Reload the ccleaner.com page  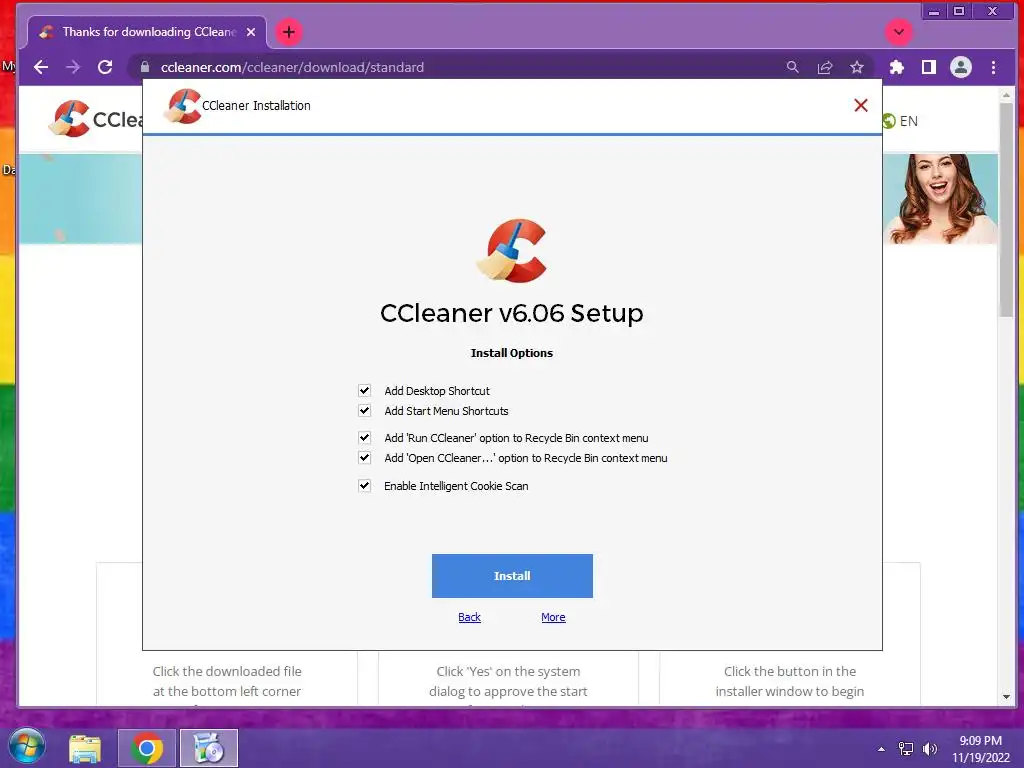coord(105,67)
